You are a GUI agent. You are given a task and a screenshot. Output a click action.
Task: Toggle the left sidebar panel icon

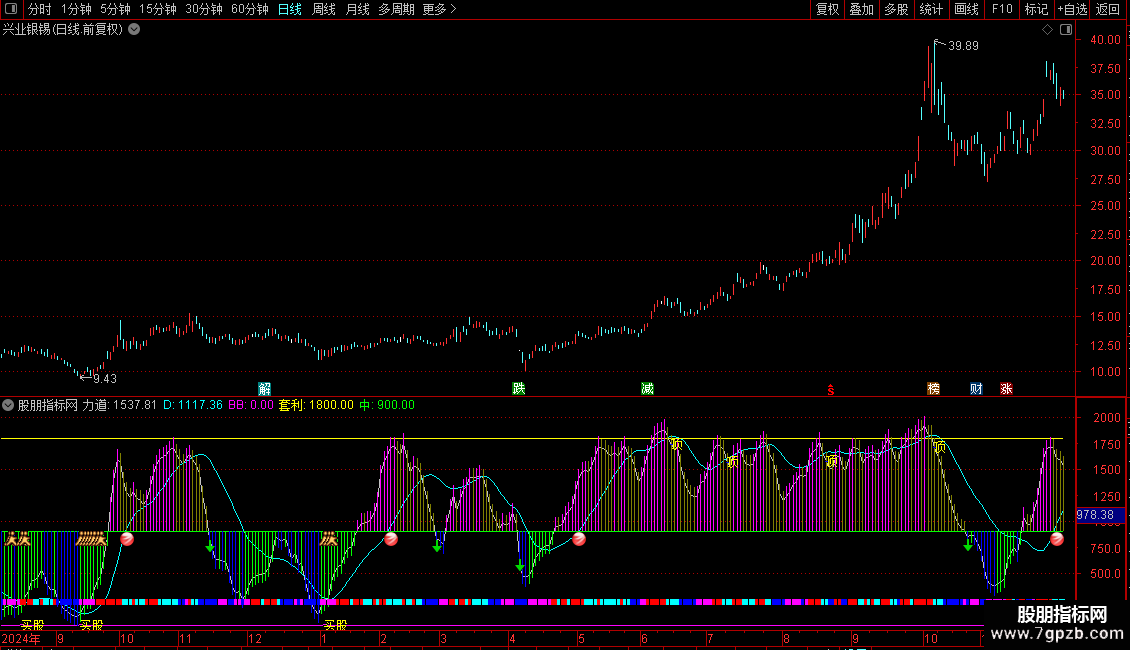11,9
